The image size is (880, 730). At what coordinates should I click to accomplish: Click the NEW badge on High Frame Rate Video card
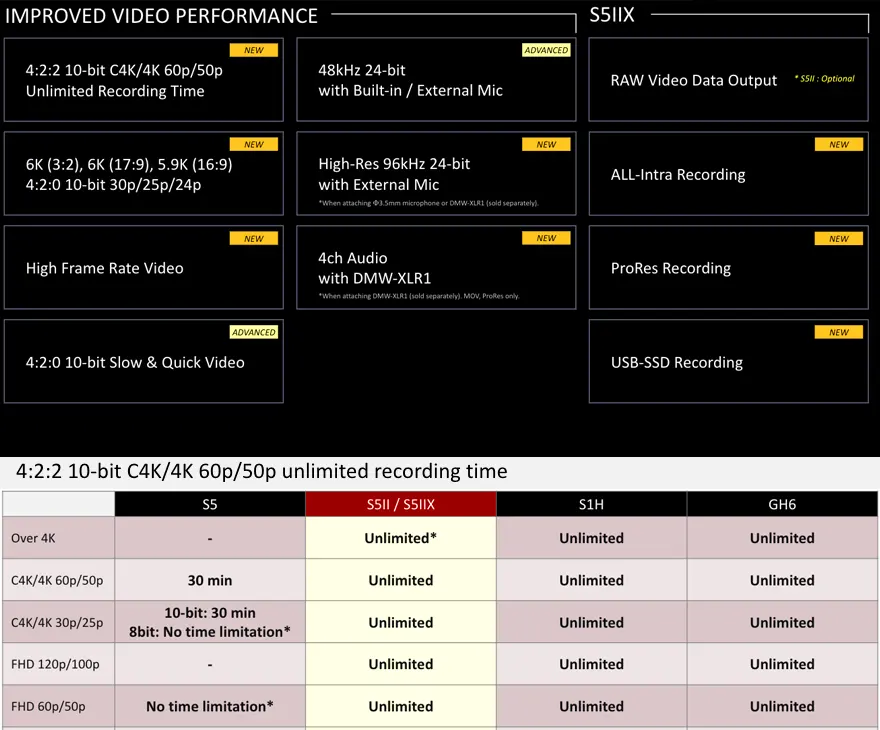[x=254, y=238]
